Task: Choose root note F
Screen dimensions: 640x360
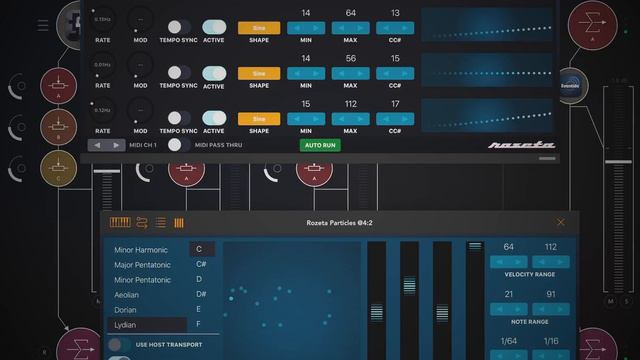Action: click(x=198, y=324)
